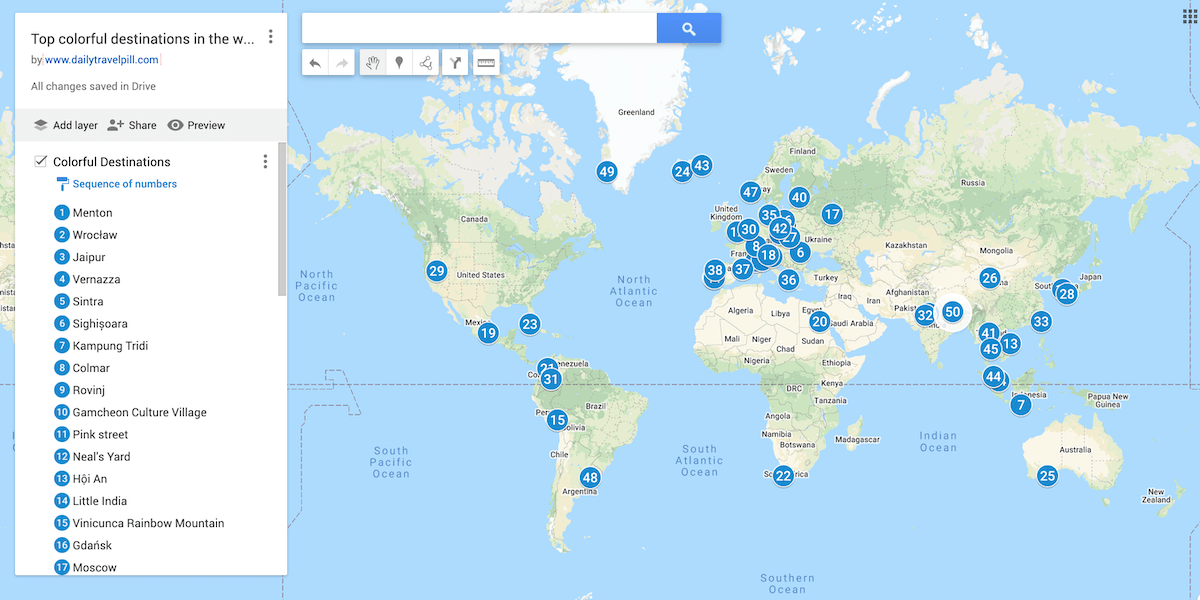The height and width of the screenshot is (600, 1200).
Task: Open map title options menu
Action: (x=270, y=38)
